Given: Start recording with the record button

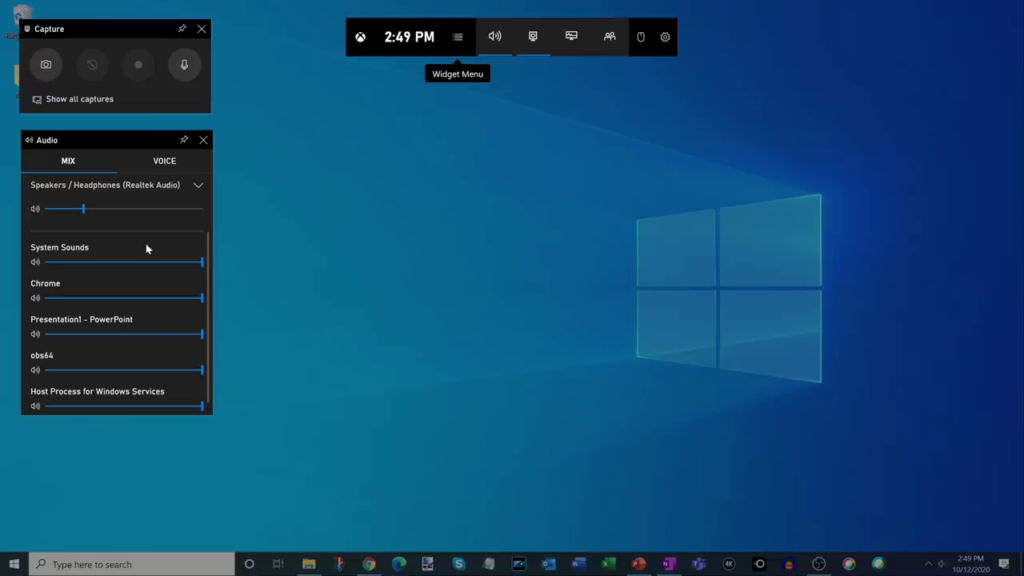Looking at the screenshot, I should [137, 65].
